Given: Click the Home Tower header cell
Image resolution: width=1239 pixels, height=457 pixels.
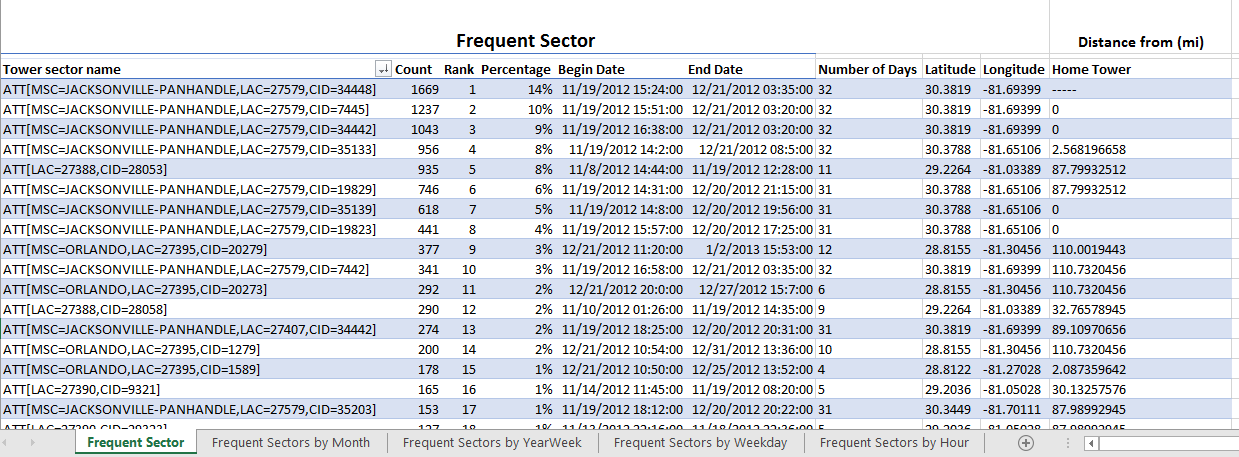Looking at the screenshot, I should coord(1091,69).
